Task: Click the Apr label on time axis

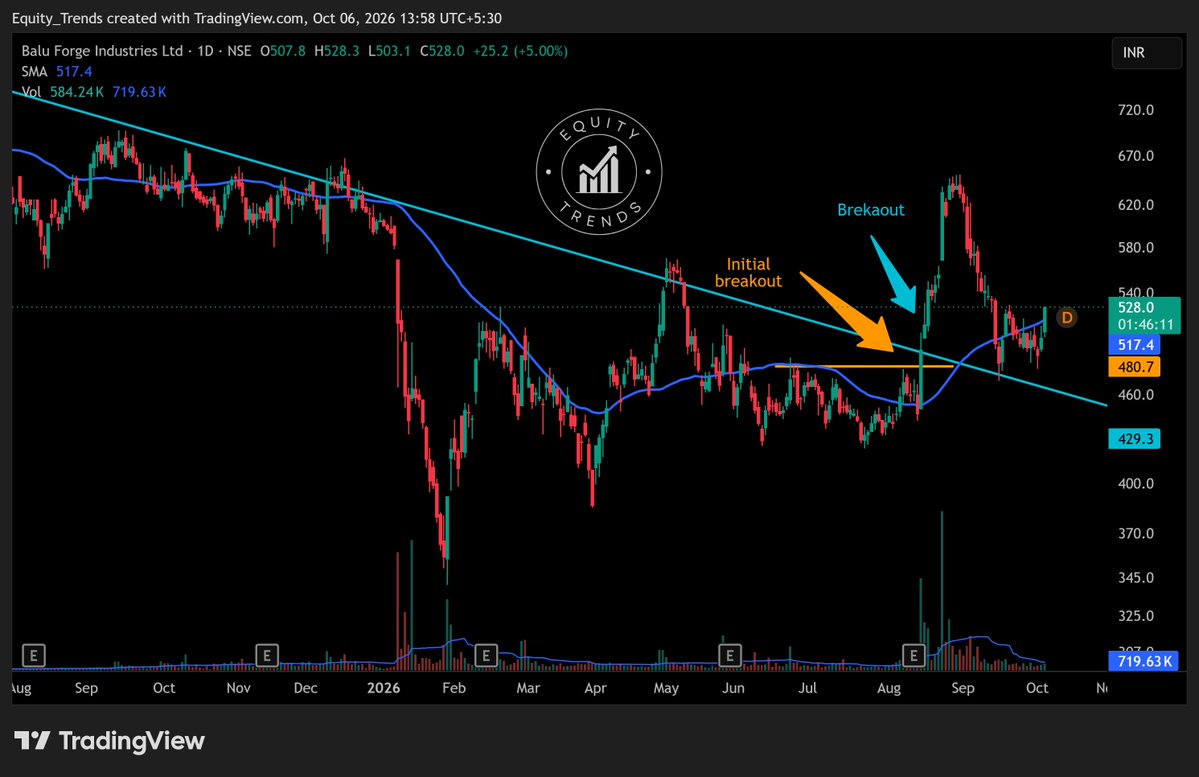Action: pos(595,688)
